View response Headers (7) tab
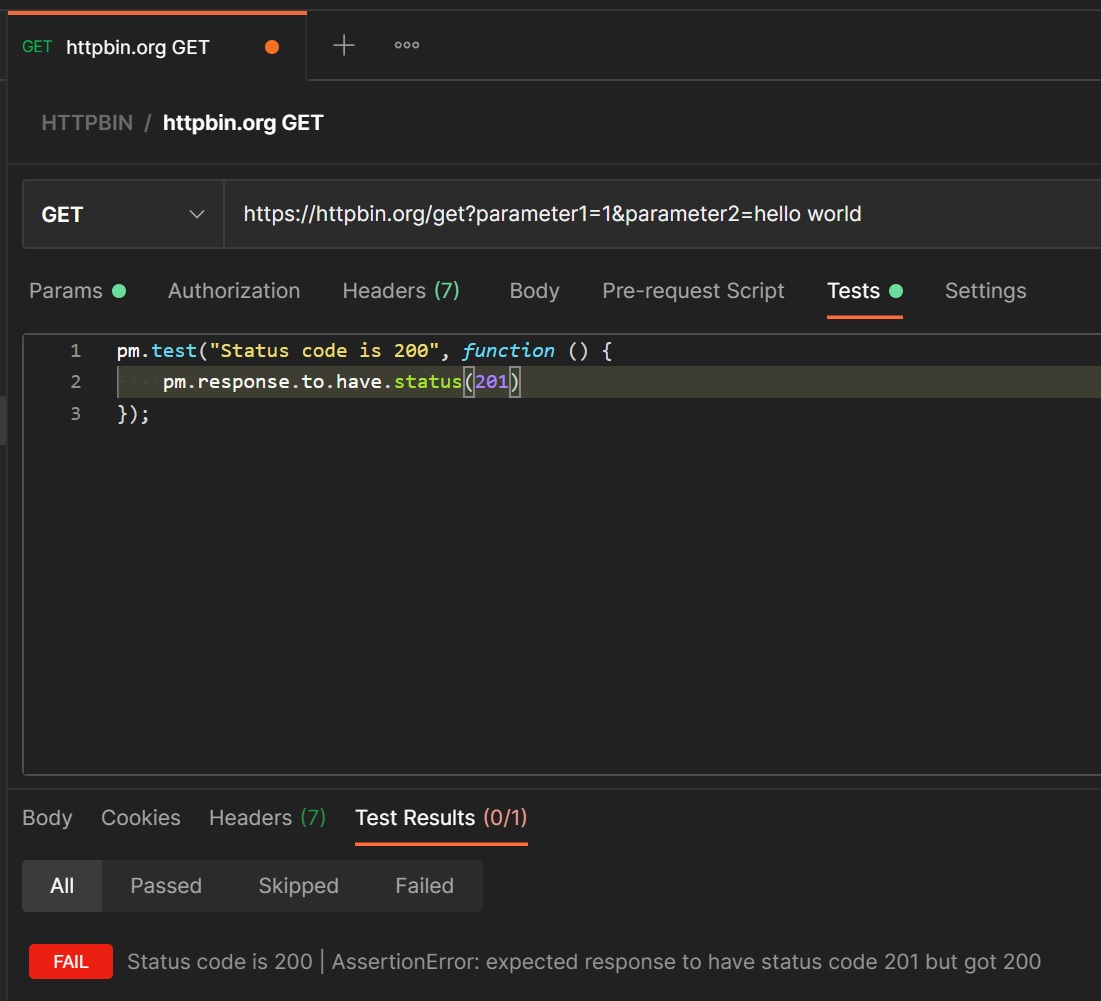The width and height of the screenshot is (1101, 1001). click(x=267, y=818)
